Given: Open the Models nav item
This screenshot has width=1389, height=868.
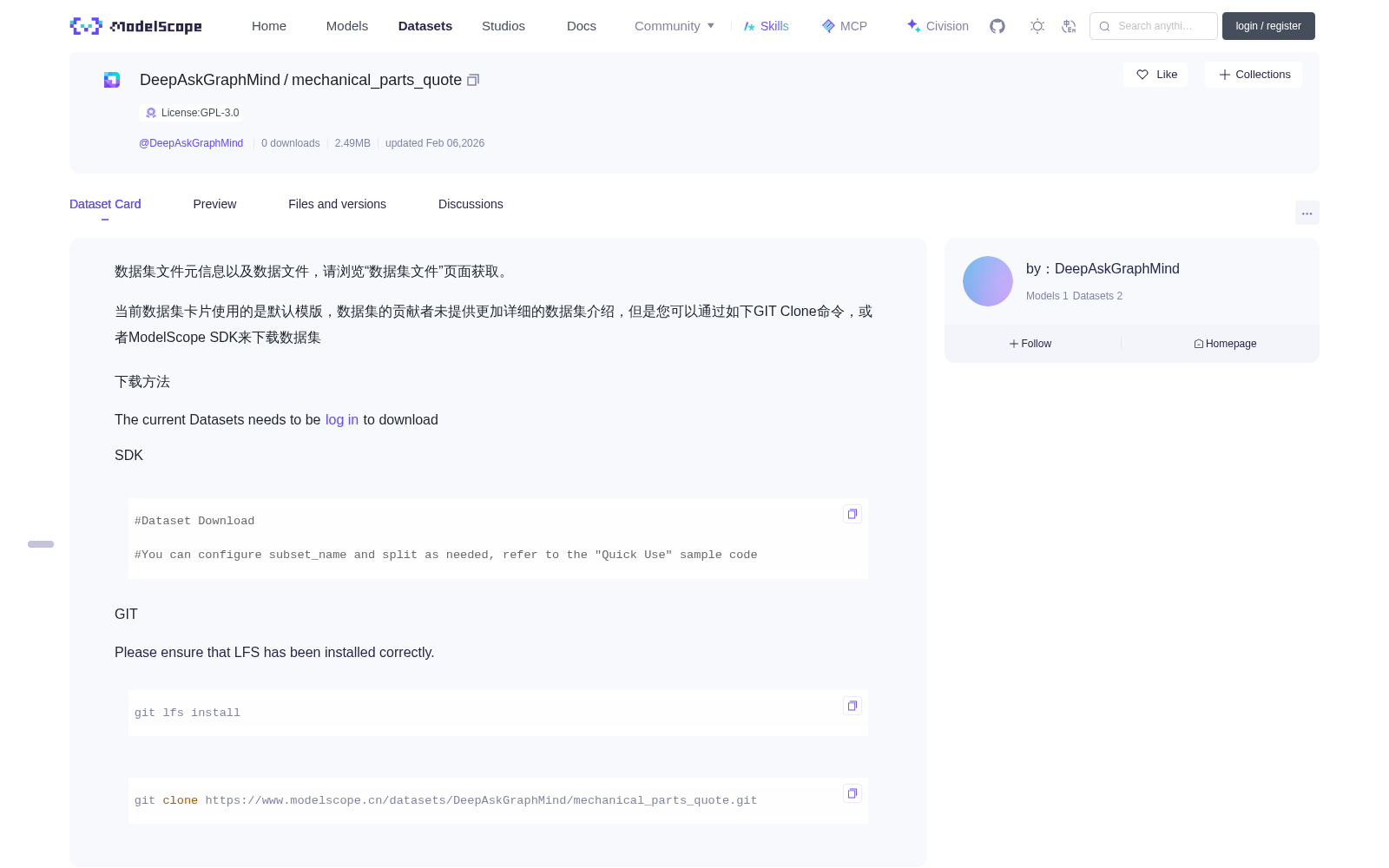Looking at the screenshot, I should click(347, 26).
